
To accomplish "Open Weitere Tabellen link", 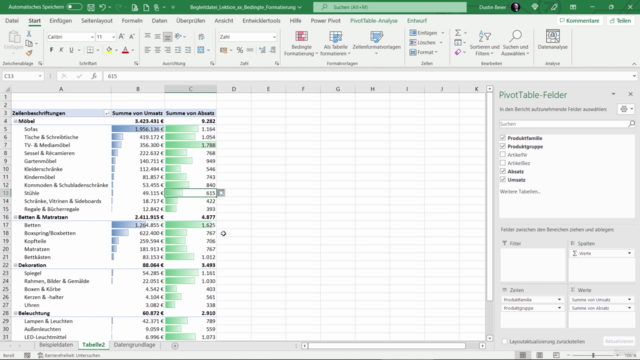I will (x=520, y=191).
